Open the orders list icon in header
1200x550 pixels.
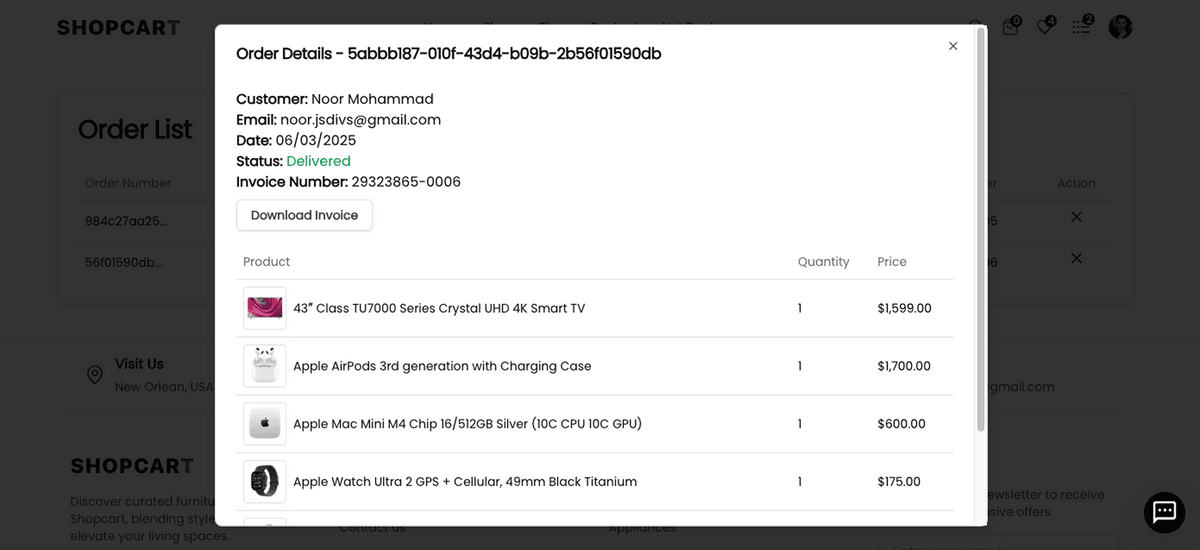click(x=1081, y=27)
